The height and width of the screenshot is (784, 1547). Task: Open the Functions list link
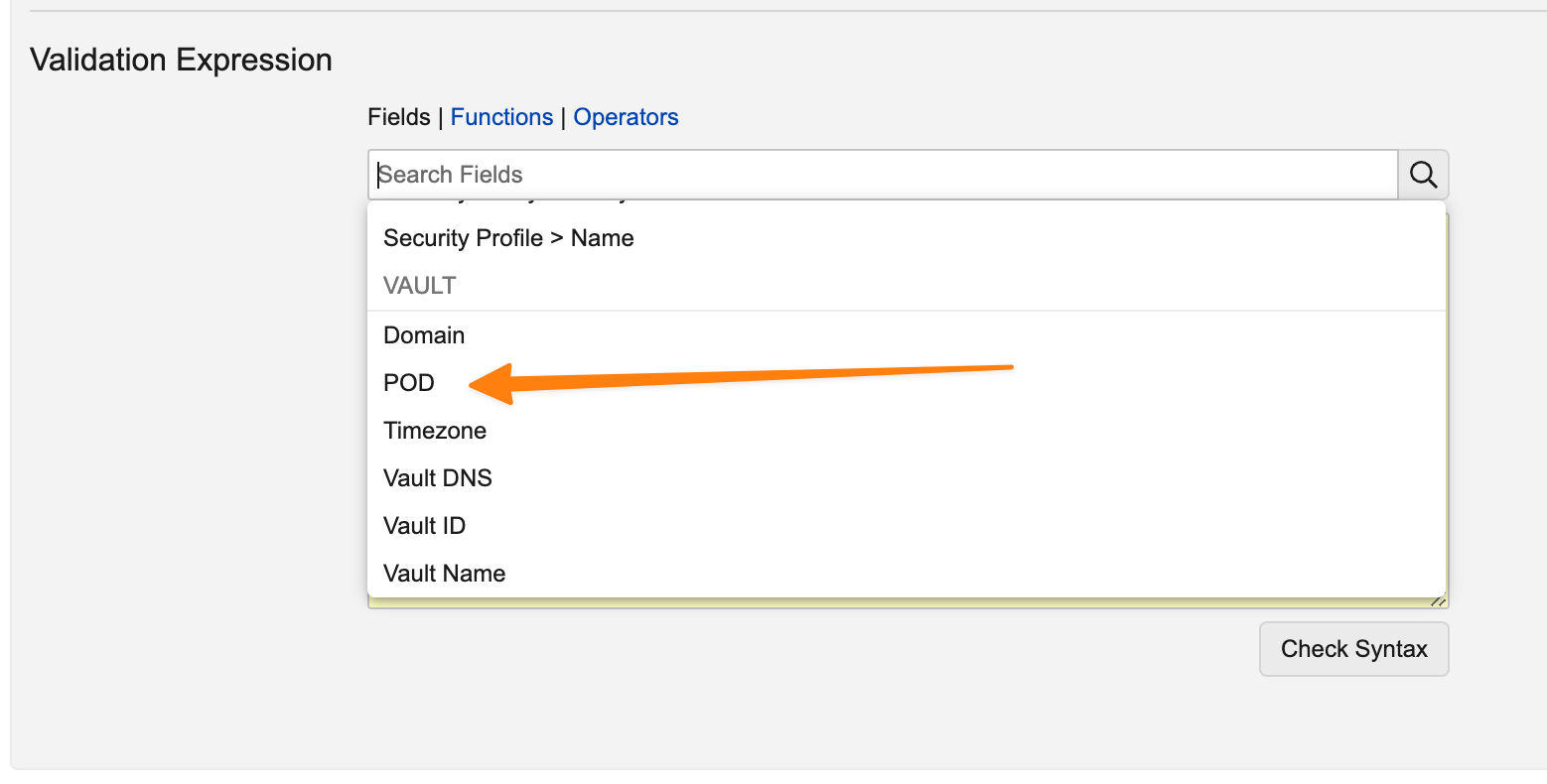pos(501,117)
